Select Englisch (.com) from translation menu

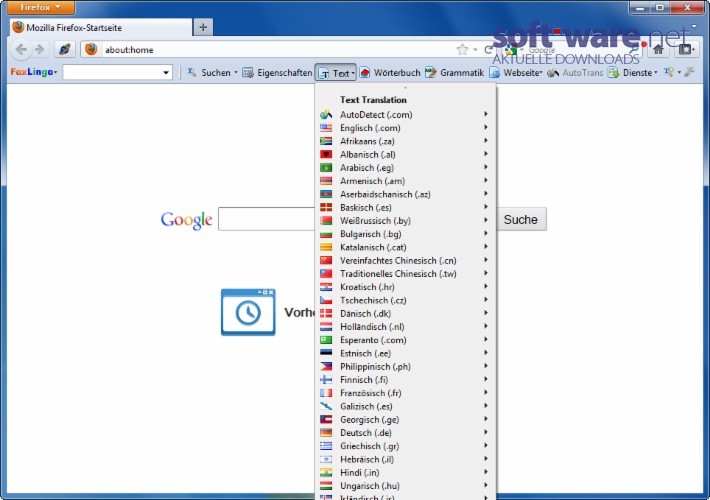click(x=405, y=128)
